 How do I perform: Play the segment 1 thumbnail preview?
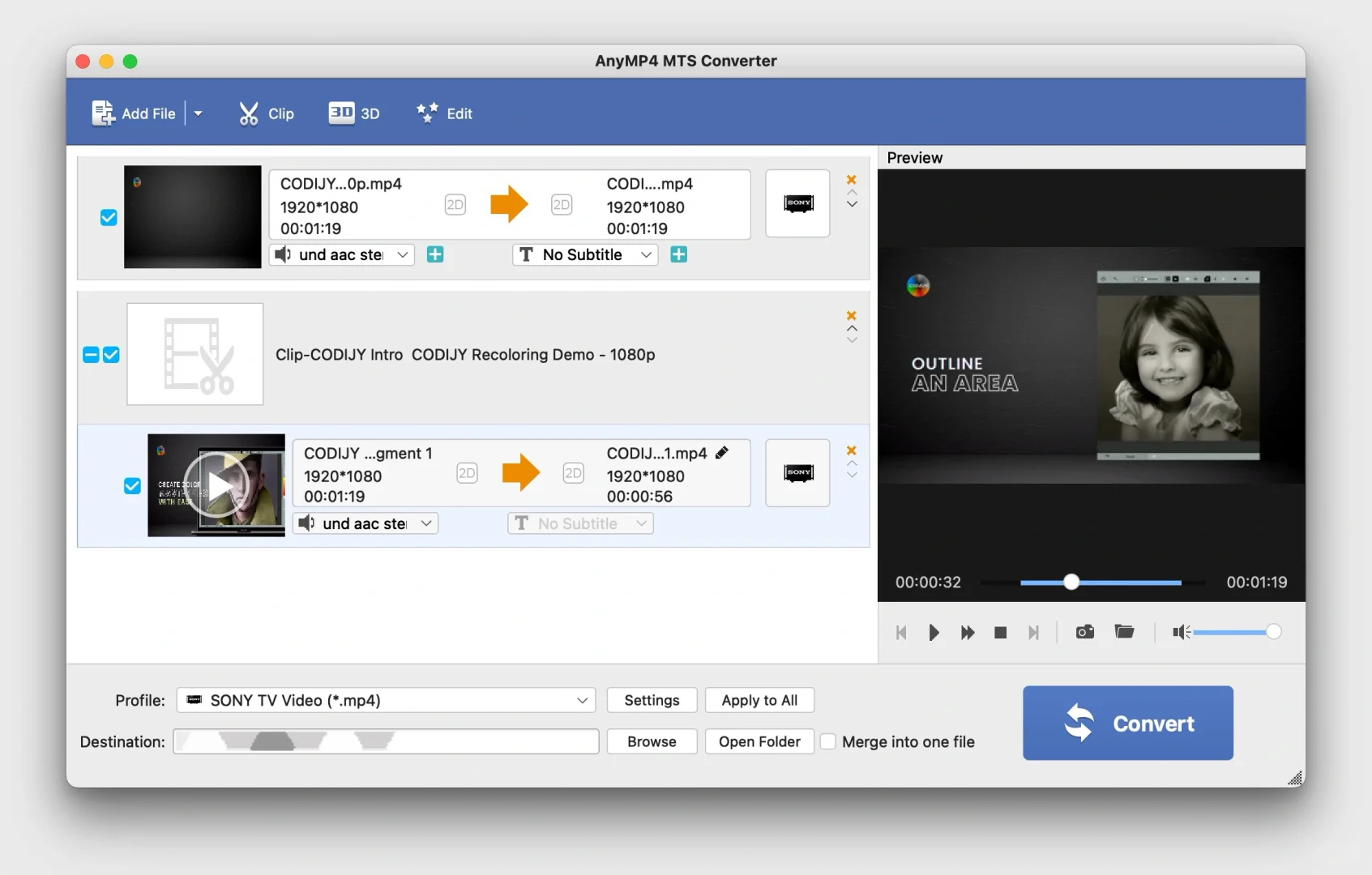tap(216, 485)
